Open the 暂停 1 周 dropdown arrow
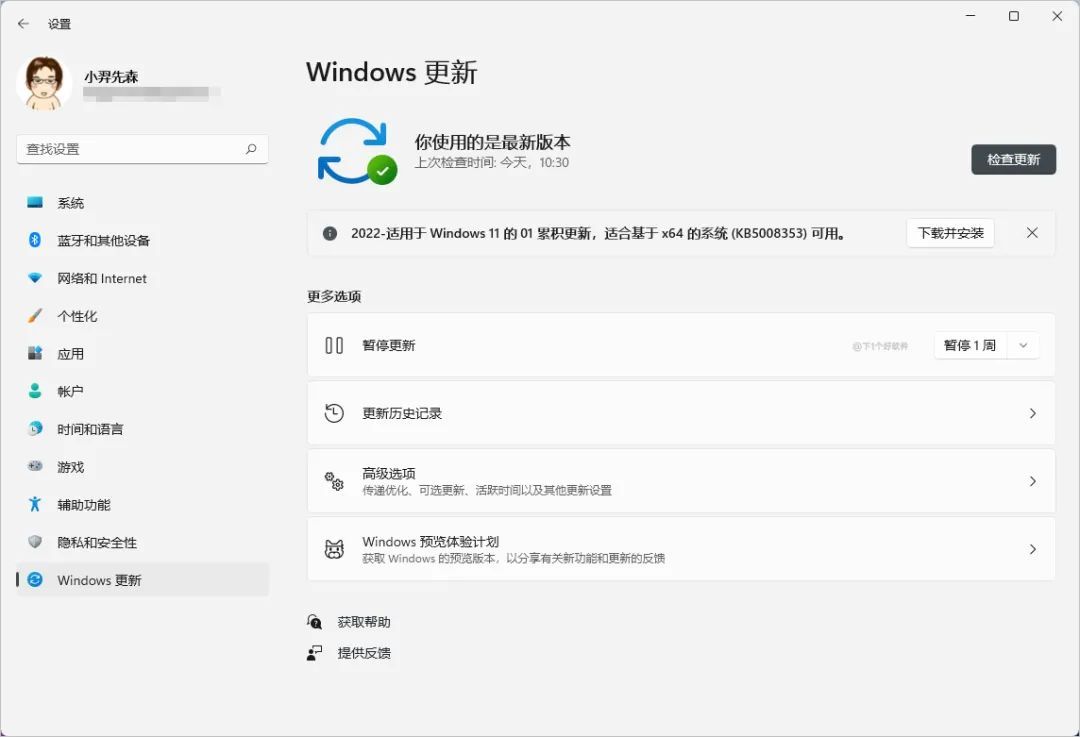This screenshot has height=737, width=1080. coord(1022,344)
